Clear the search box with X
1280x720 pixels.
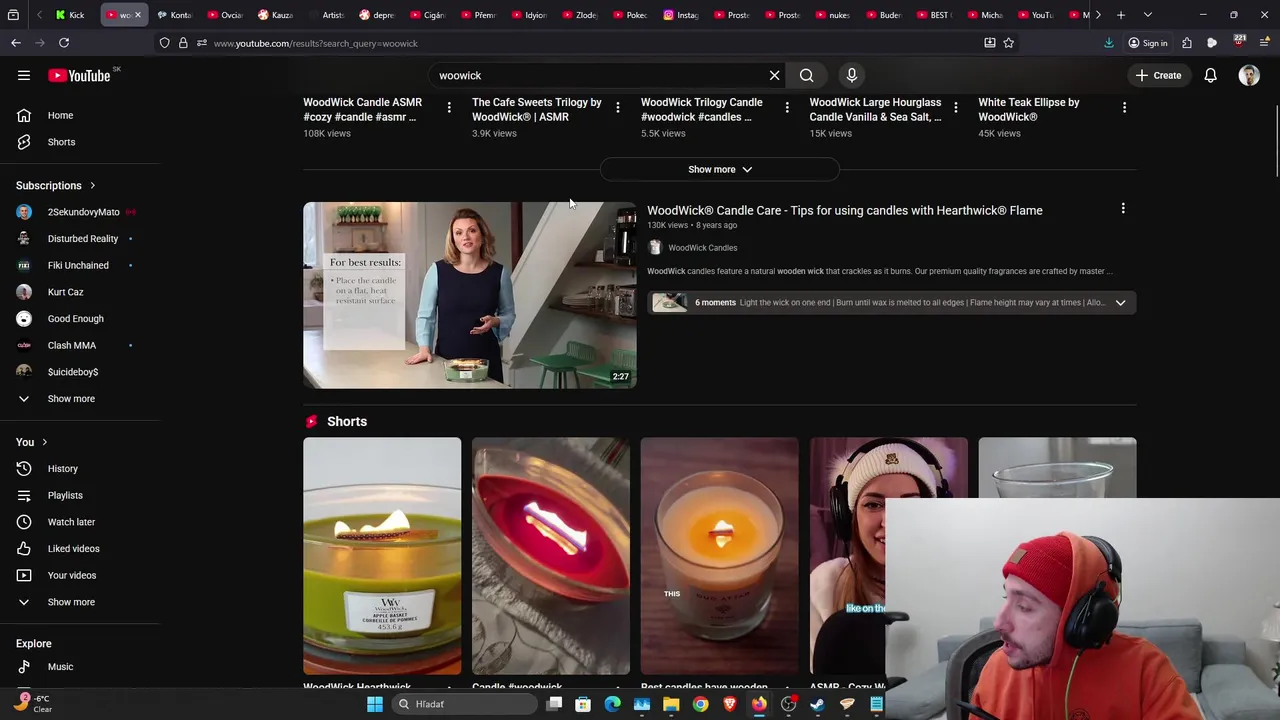774,75
